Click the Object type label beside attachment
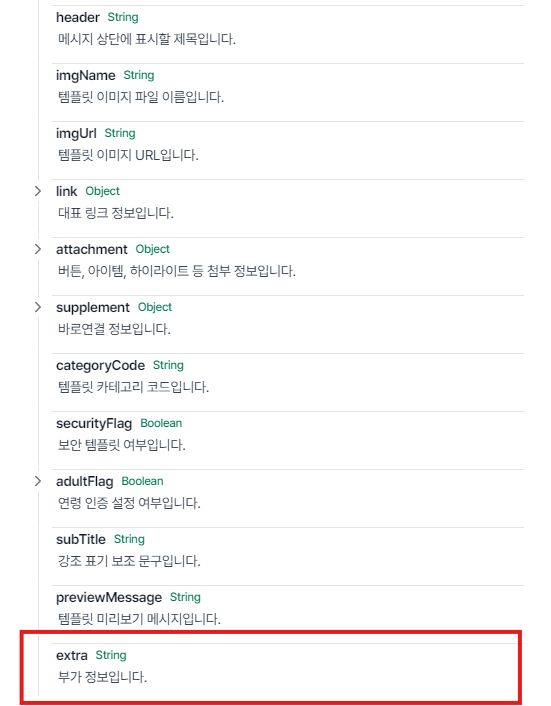The width and height of the screenshot is (551, 706). (x=153, y=249)
